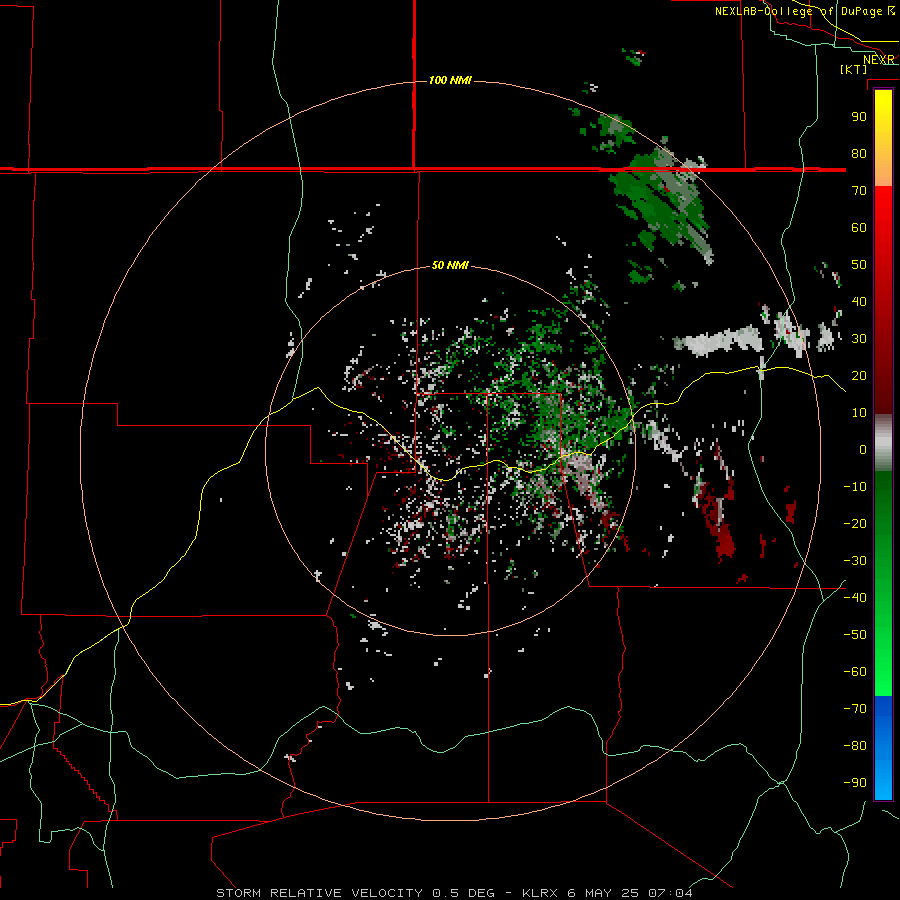This screenshot has height=900, width=900.
Task: Click the 50 value on the velocity scale
Action: [x=859, y=265]
